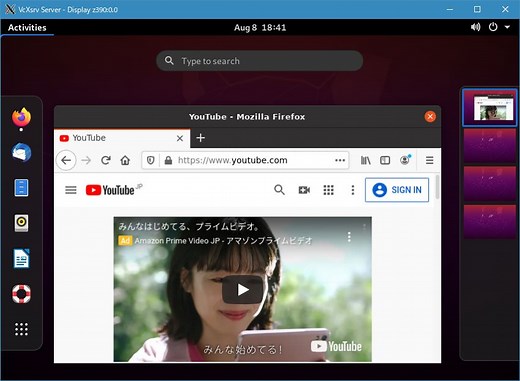The image size is (520, 381).
Task: Click the Amazon Prime Video JP ad title
Action: tap(223, 241)
